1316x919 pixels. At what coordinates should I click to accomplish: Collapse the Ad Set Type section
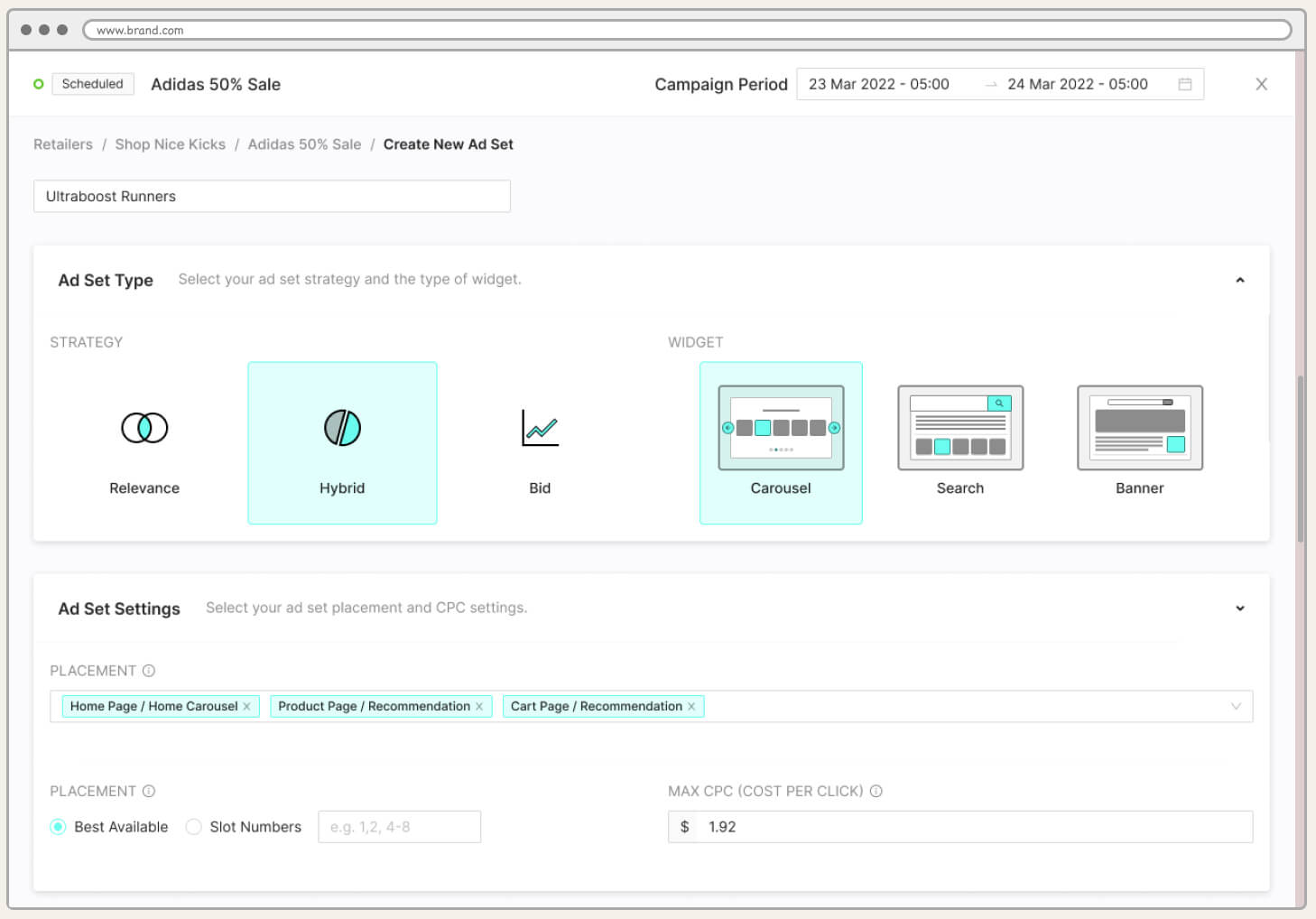[x=1240, y=280]
